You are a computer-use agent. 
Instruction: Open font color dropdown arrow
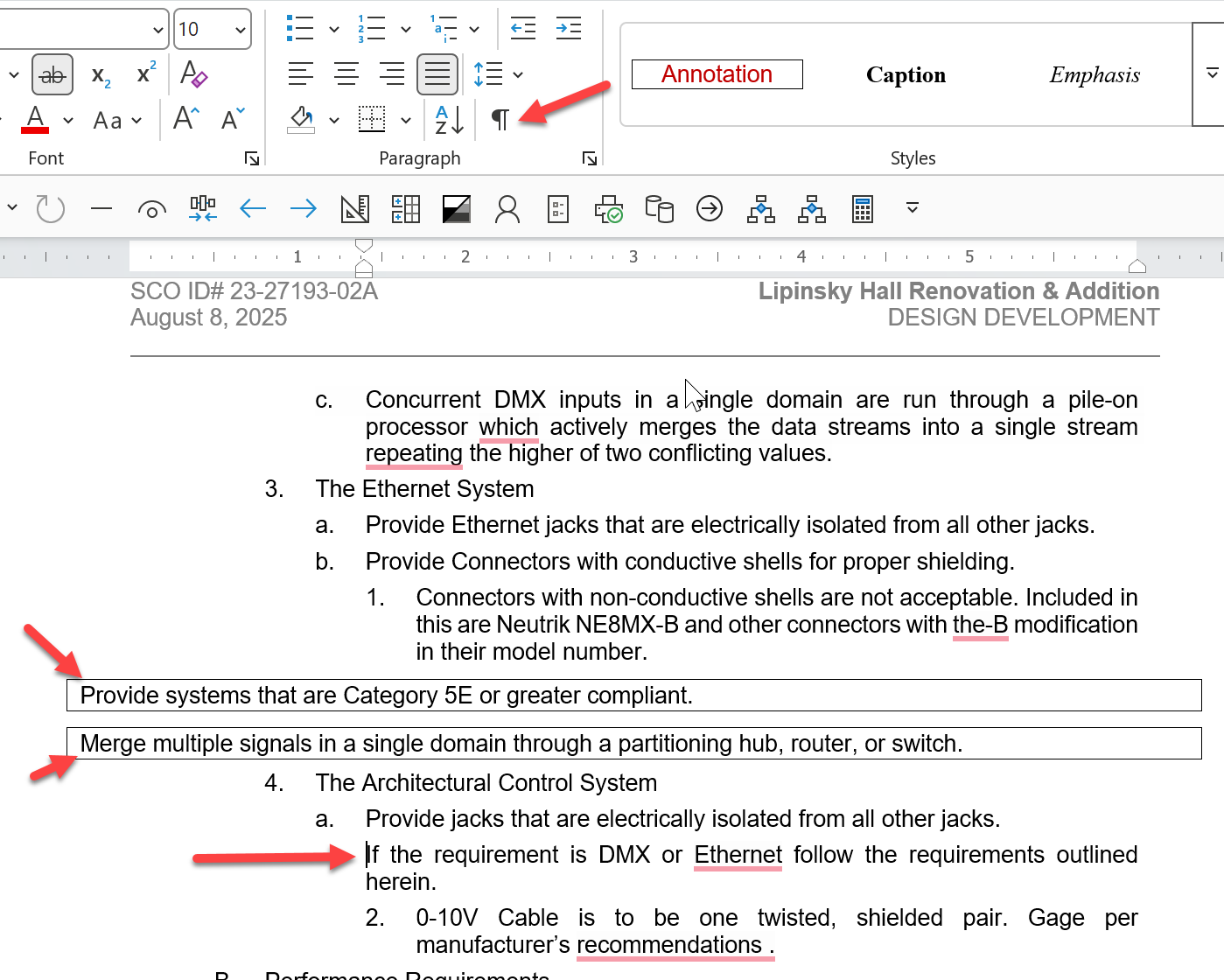68,120
